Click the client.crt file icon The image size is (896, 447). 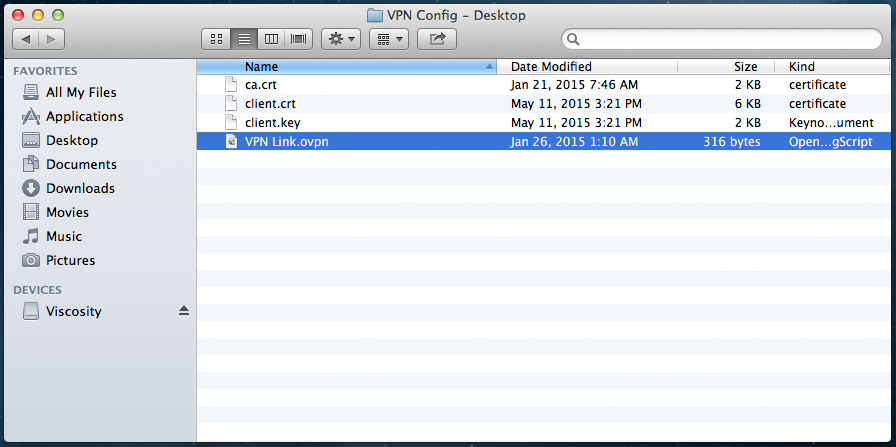pyautogui.click(x=231, y=103)
